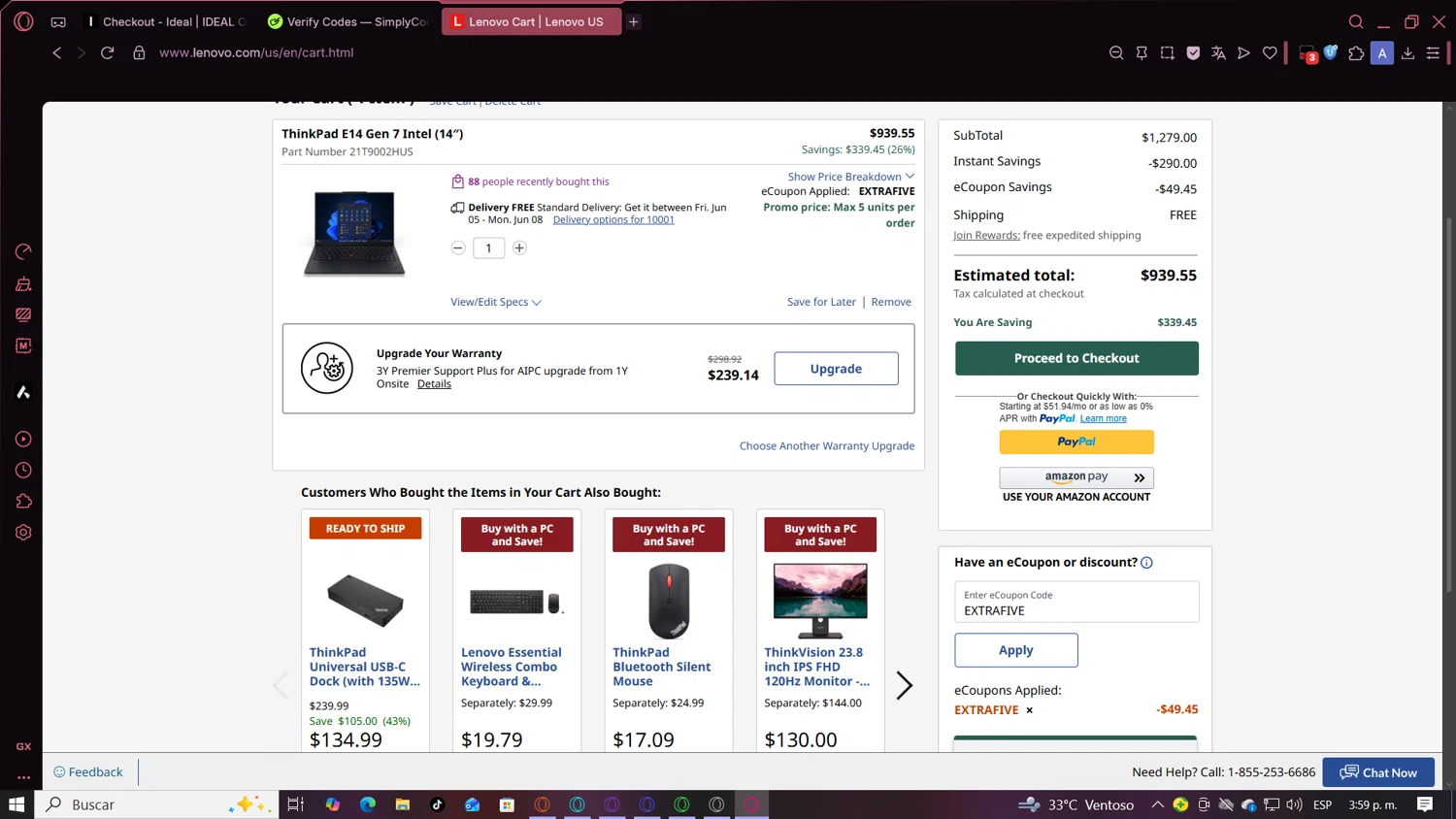Click the Windows taskbar search box
The height and width of the screenshot is (819, 1456).
click(157, 804)
